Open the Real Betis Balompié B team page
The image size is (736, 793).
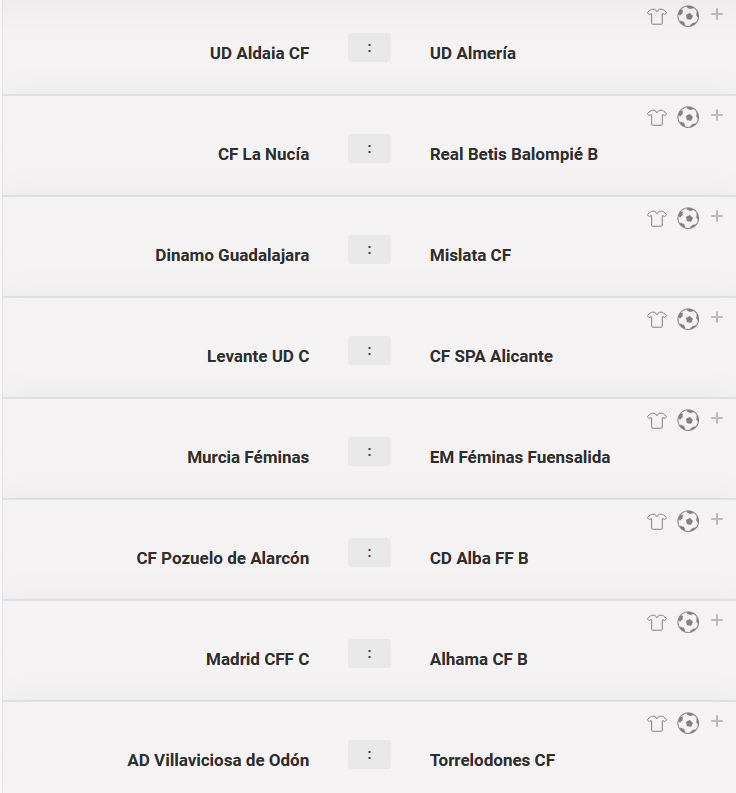click(x=514, y=155)
